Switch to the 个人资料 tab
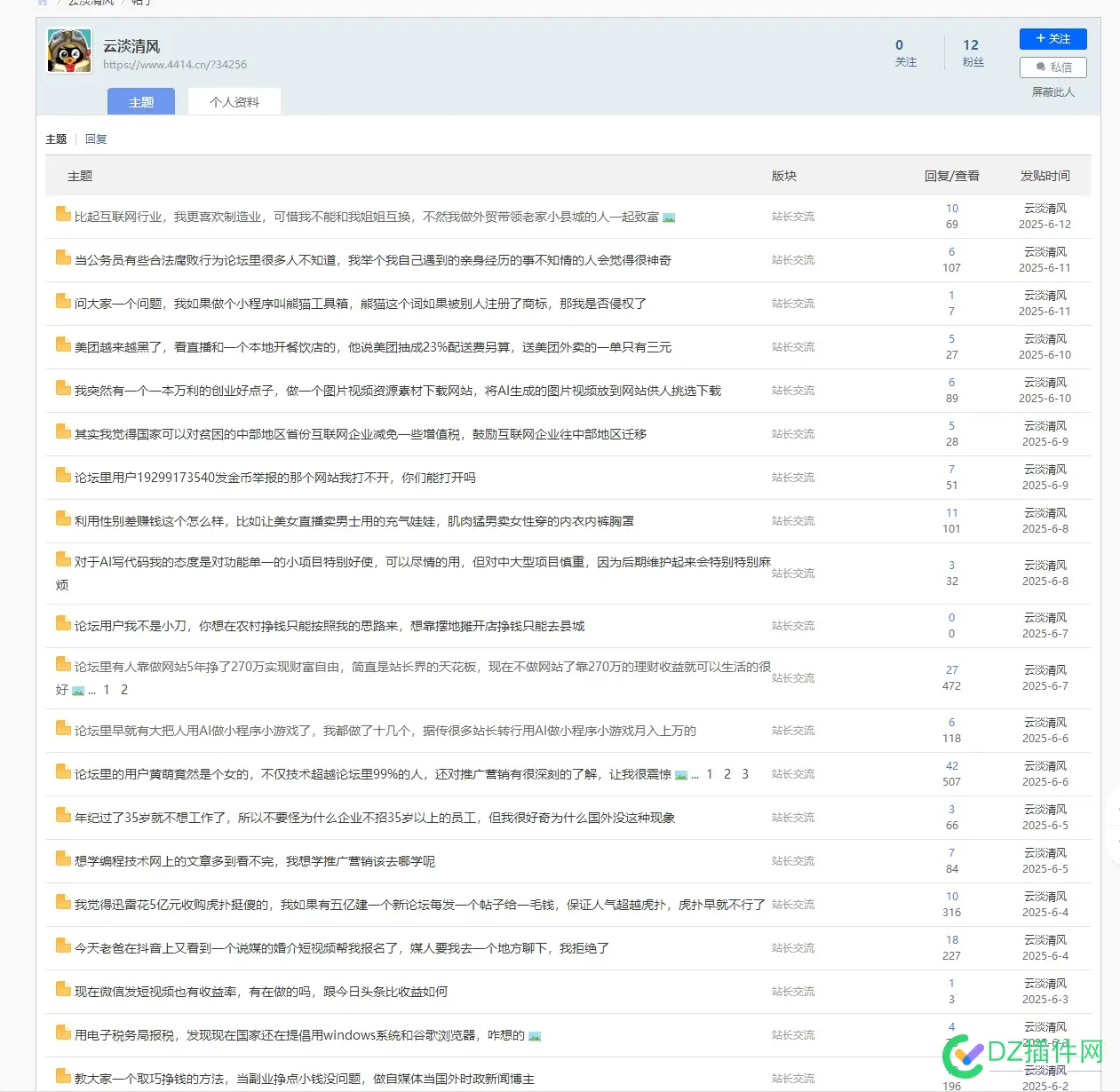The width and height of the screenshot is (1120, 1092). pos(234,102)
